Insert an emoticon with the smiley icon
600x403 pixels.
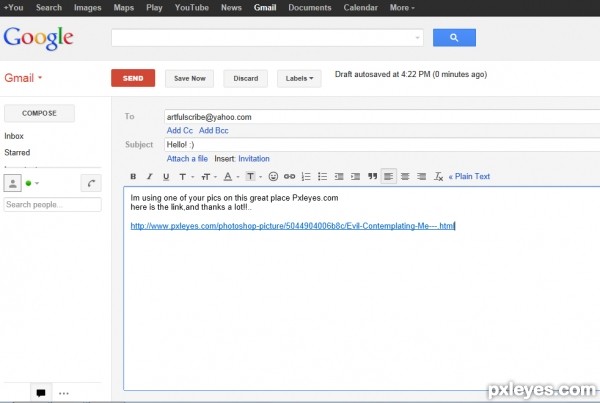tap(273, 176)
